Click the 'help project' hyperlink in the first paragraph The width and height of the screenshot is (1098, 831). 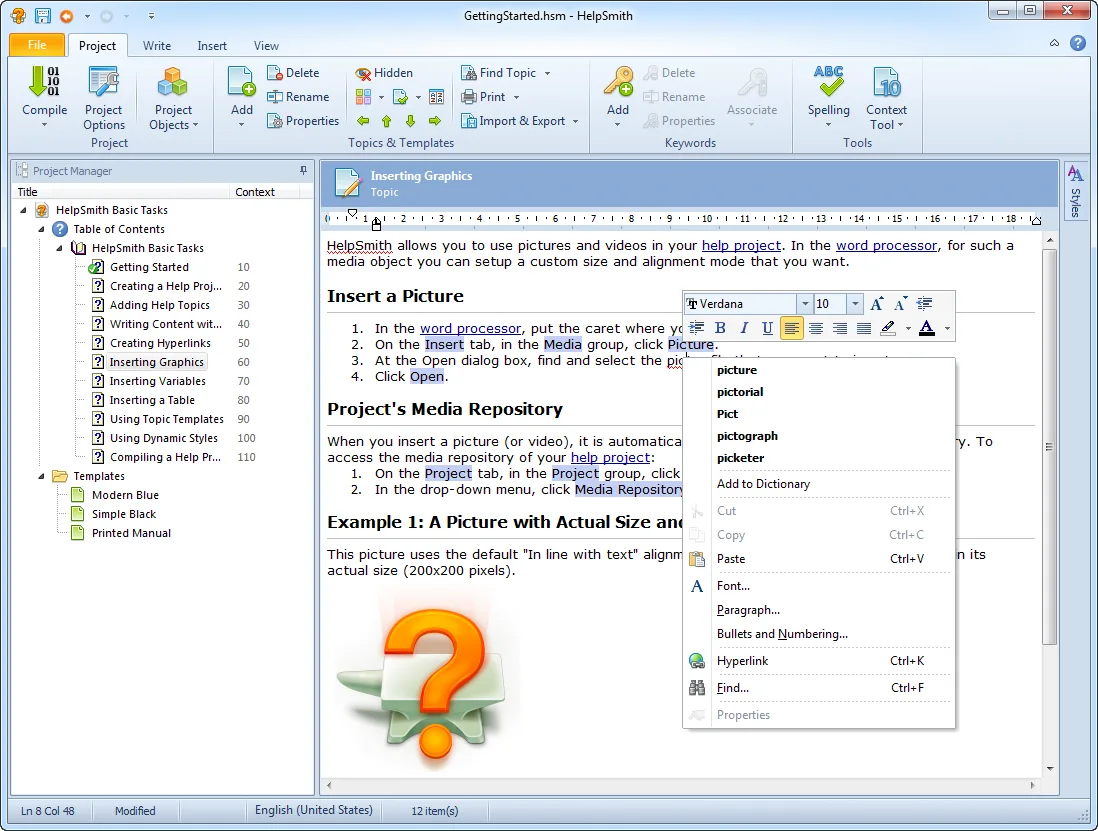[x=742, y=246]
